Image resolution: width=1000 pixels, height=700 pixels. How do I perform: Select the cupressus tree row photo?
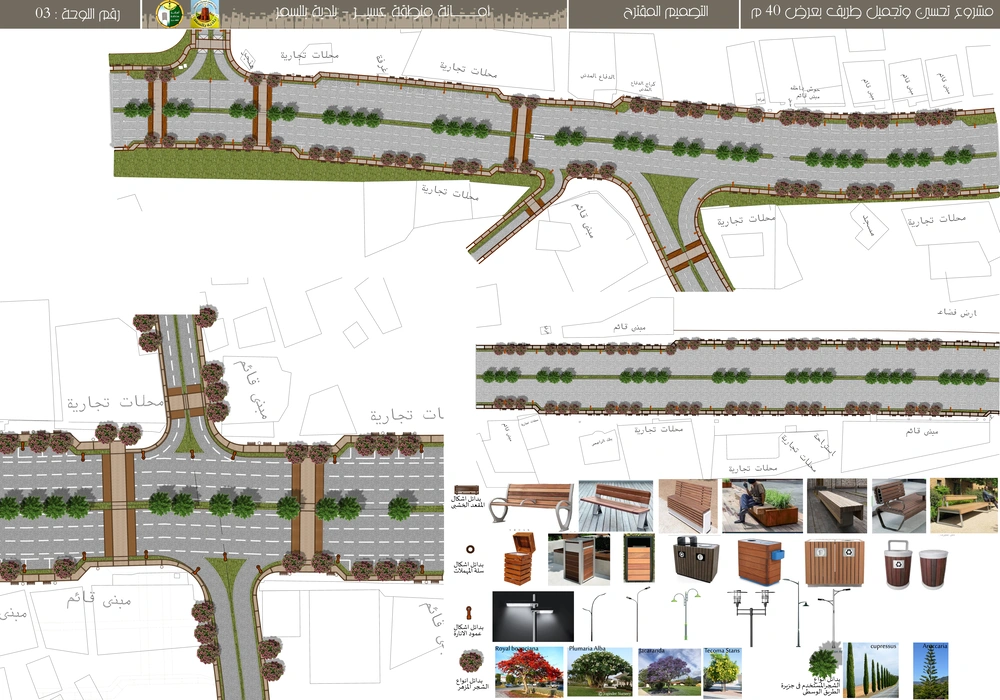pyautogui.click(x=870, y=671)
